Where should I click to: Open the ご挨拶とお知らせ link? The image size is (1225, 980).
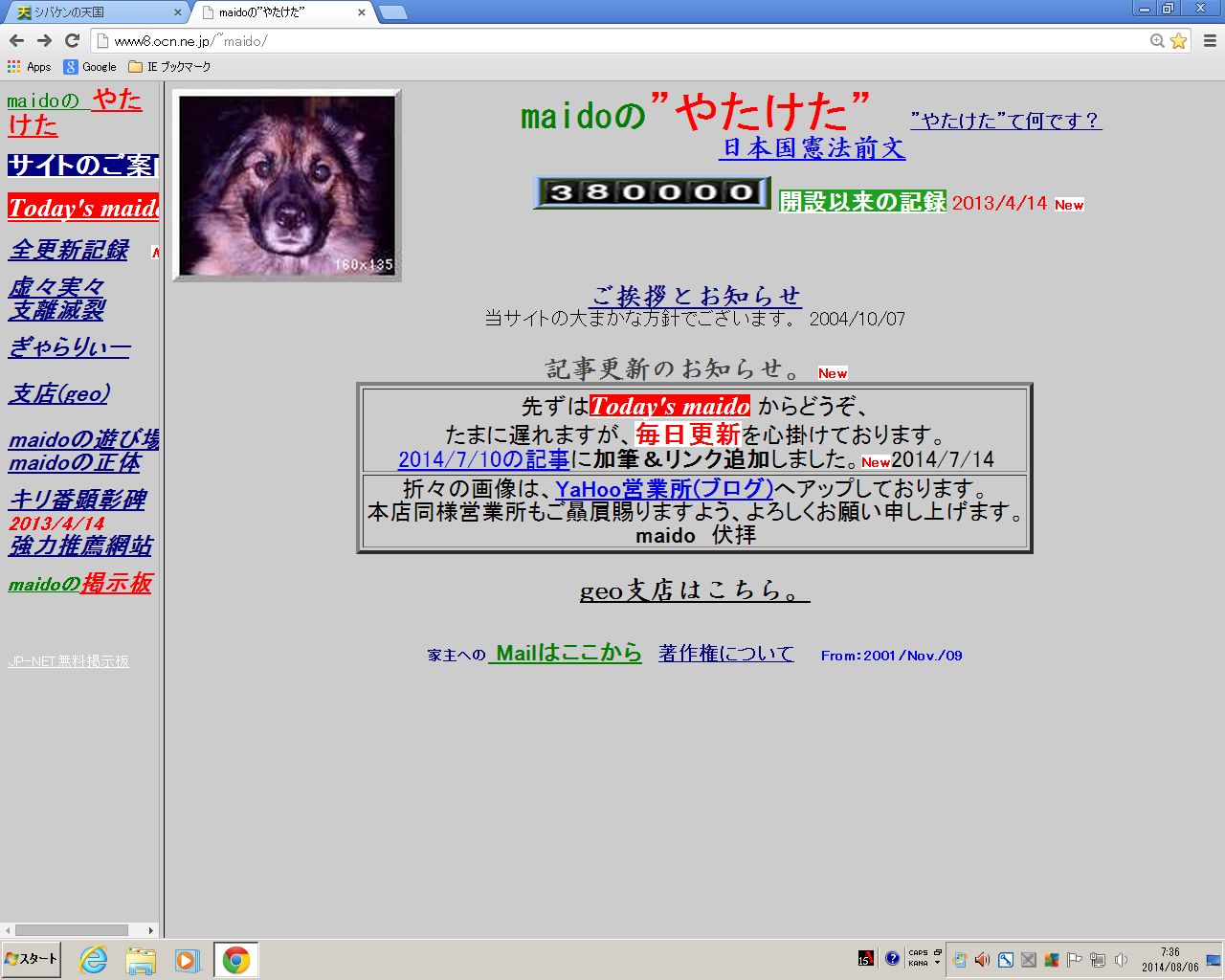[696, 296]
